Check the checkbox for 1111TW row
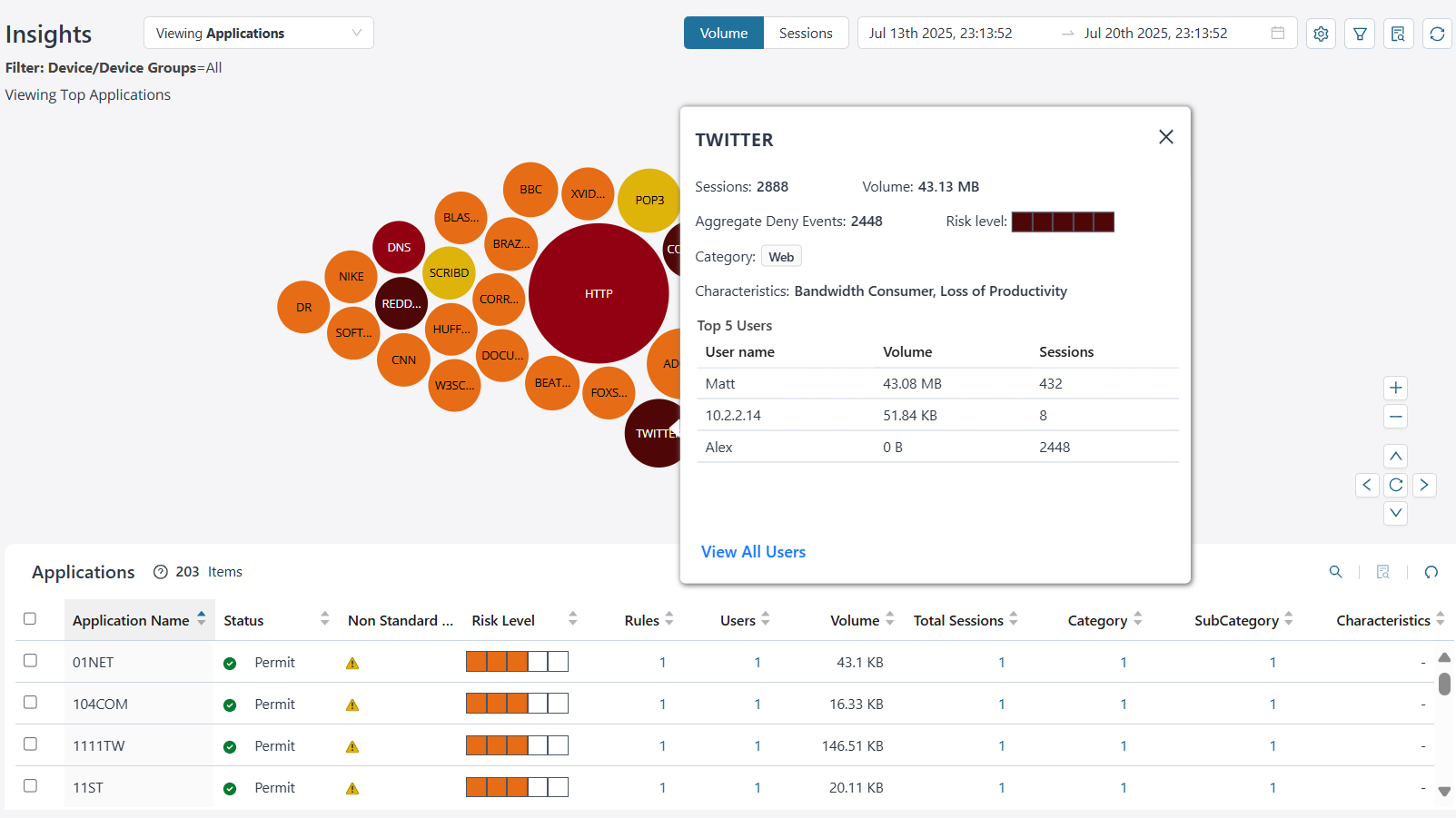The height and width of the screenshot is (818, 1456). (x=29, y=744)
